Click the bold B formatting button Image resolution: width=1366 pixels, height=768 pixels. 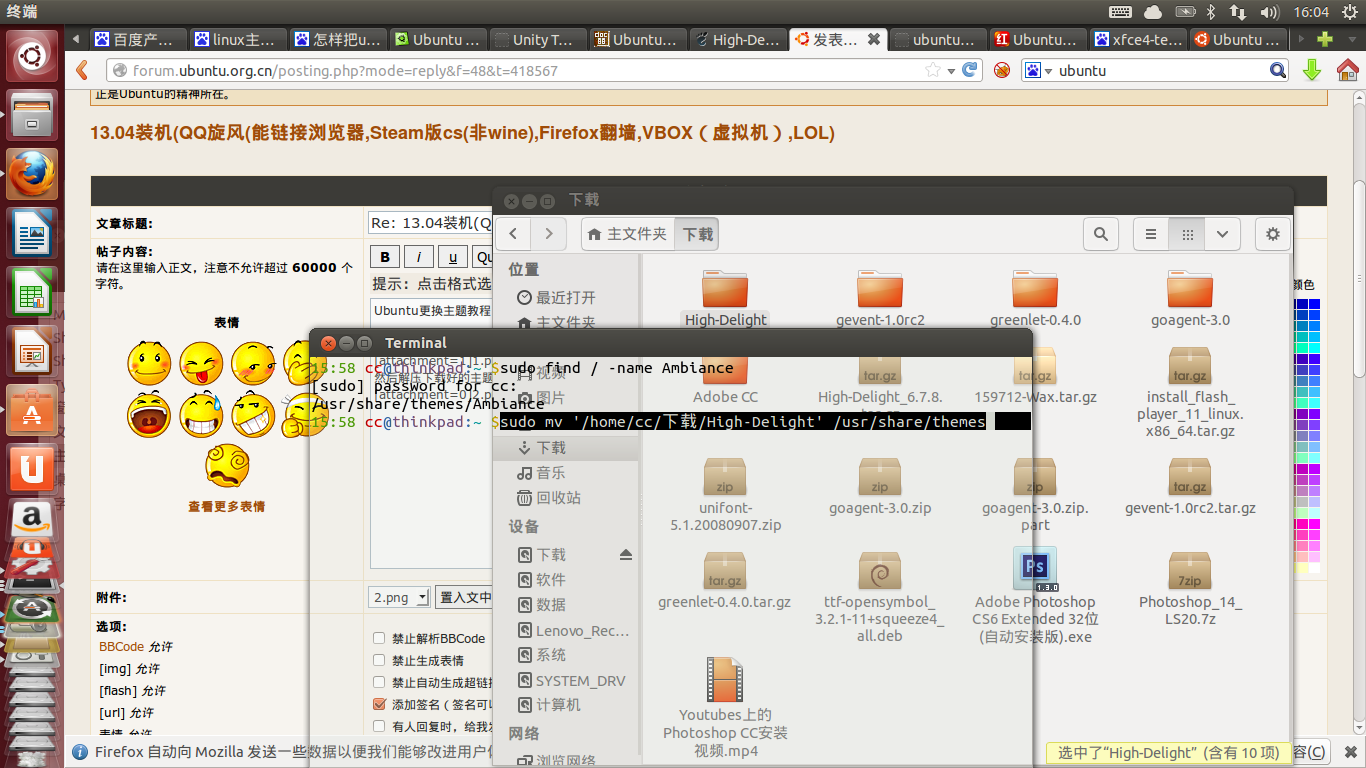click(385, 257)
